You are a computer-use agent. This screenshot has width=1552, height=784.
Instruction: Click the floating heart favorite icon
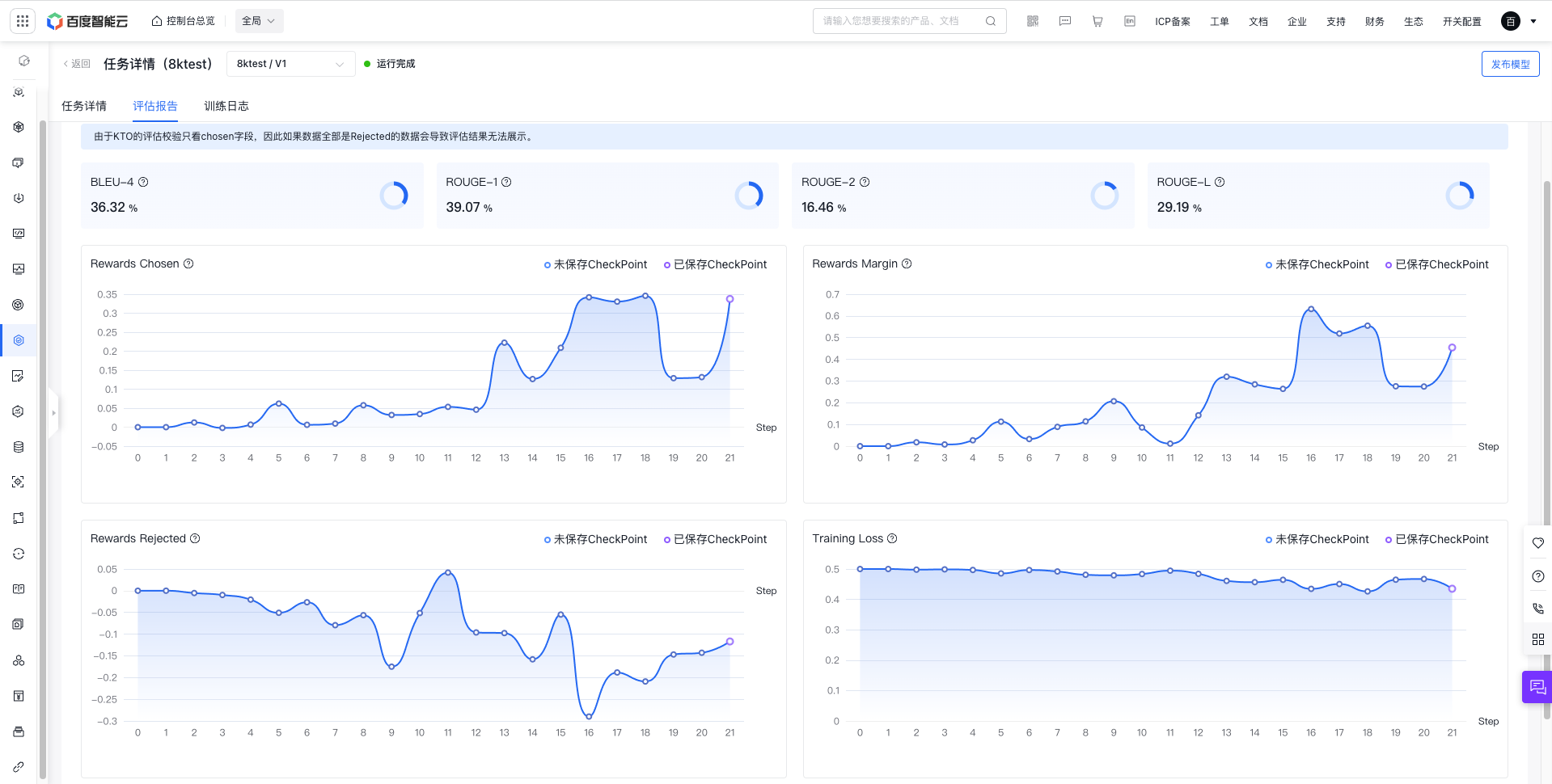(x=1538, y=543)
